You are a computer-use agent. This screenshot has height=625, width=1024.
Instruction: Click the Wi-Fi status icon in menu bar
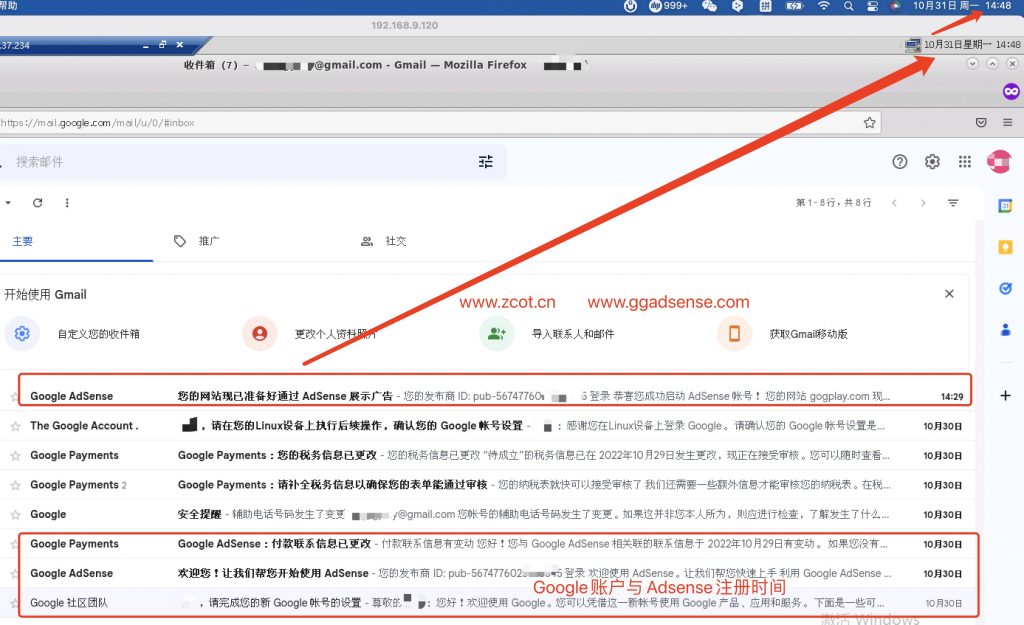click(824, 6)
